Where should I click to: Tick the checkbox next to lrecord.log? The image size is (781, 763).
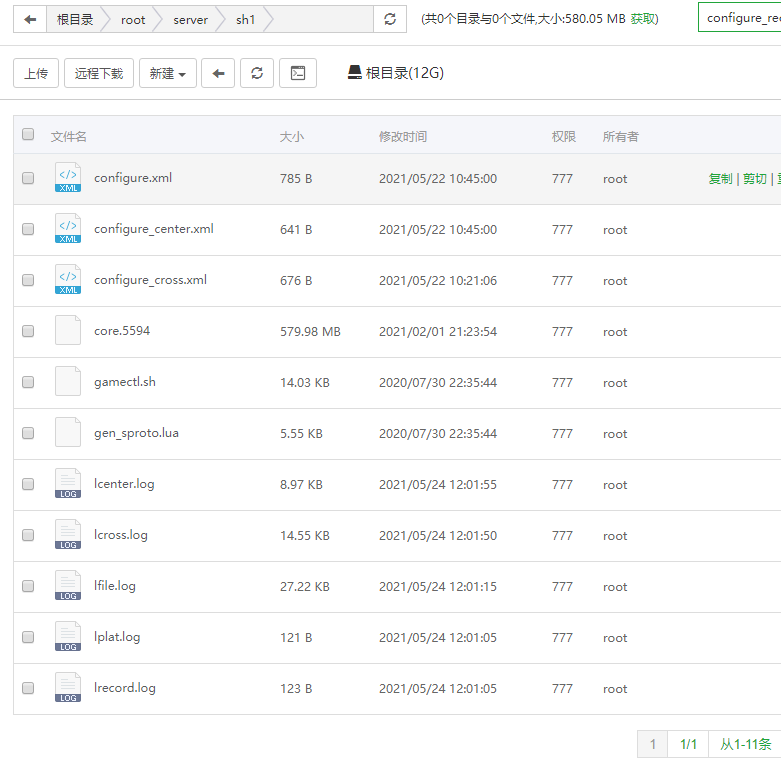coord(28,688)
